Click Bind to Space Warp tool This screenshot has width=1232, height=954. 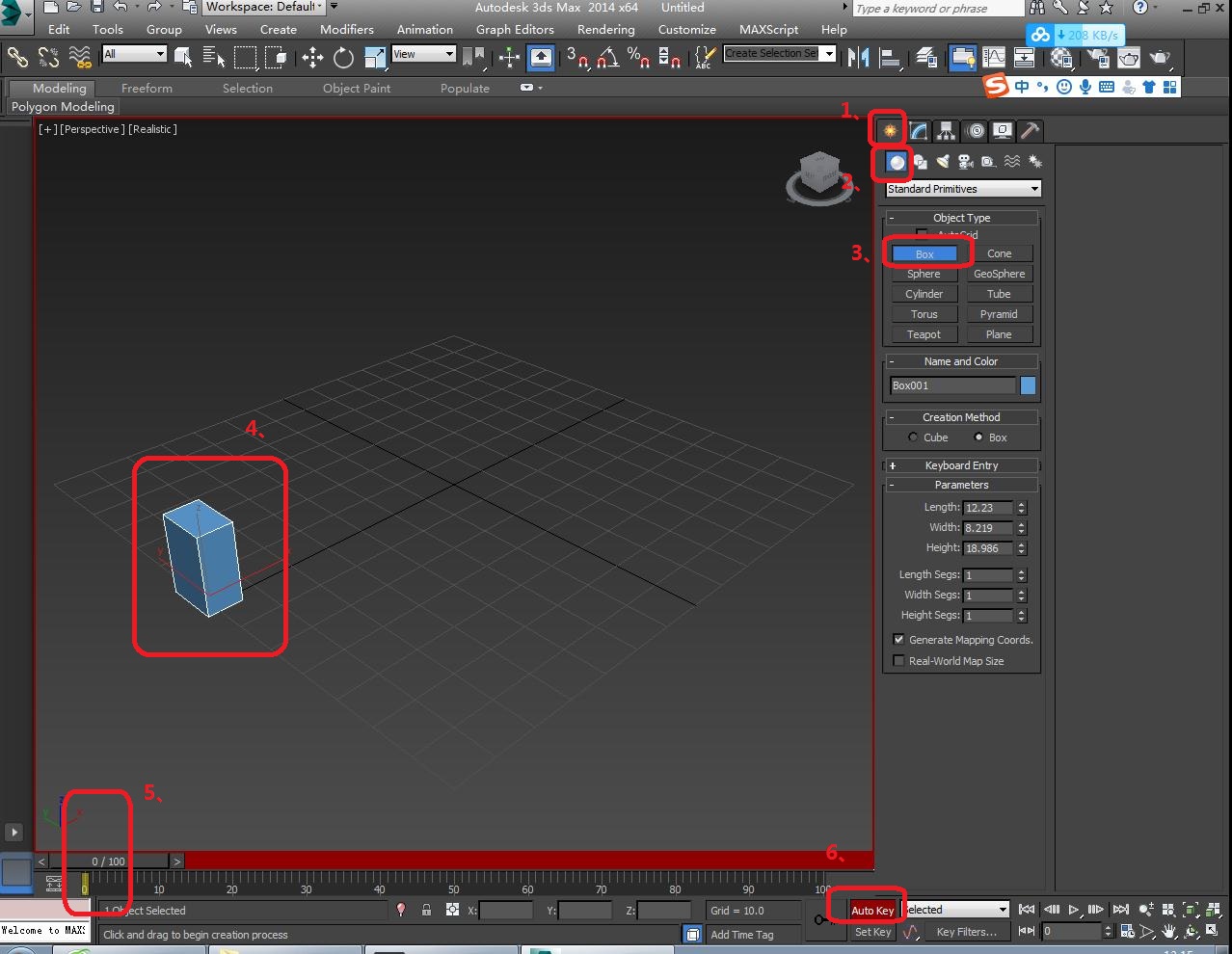(80, 58)
